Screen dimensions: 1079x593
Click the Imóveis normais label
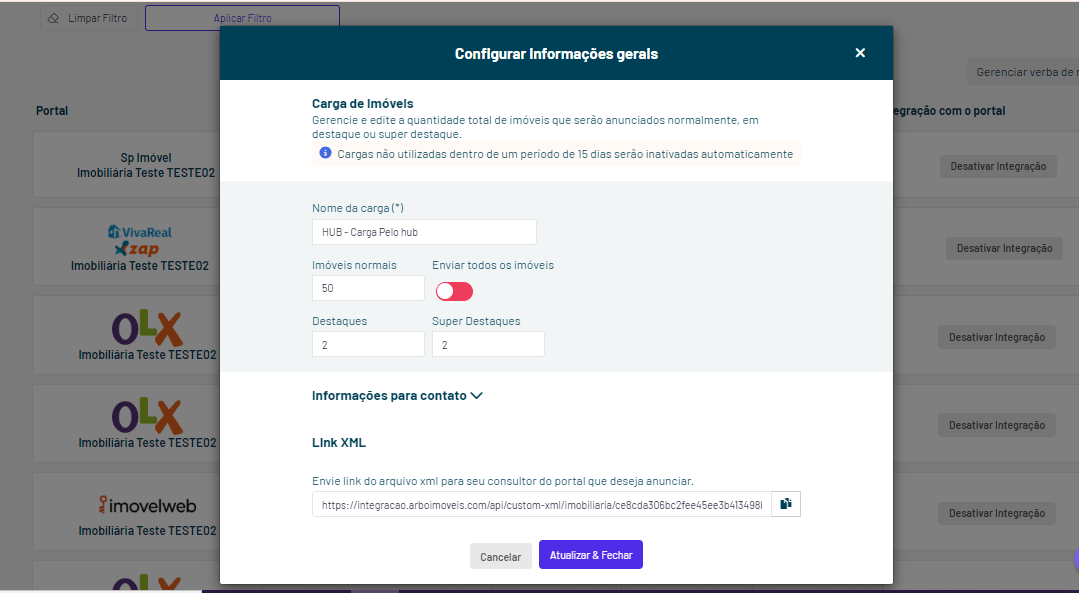[x=354, y=265]
